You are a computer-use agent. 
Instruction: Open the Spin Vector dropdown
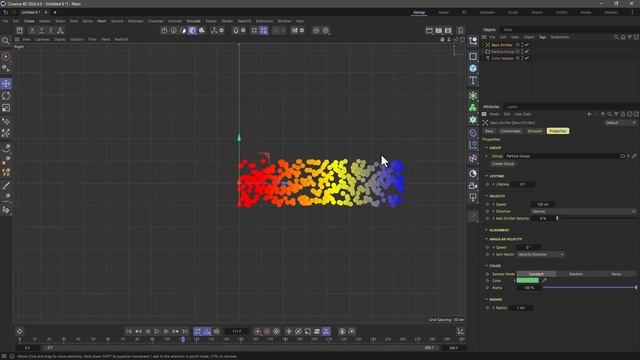tap(540, 254)
